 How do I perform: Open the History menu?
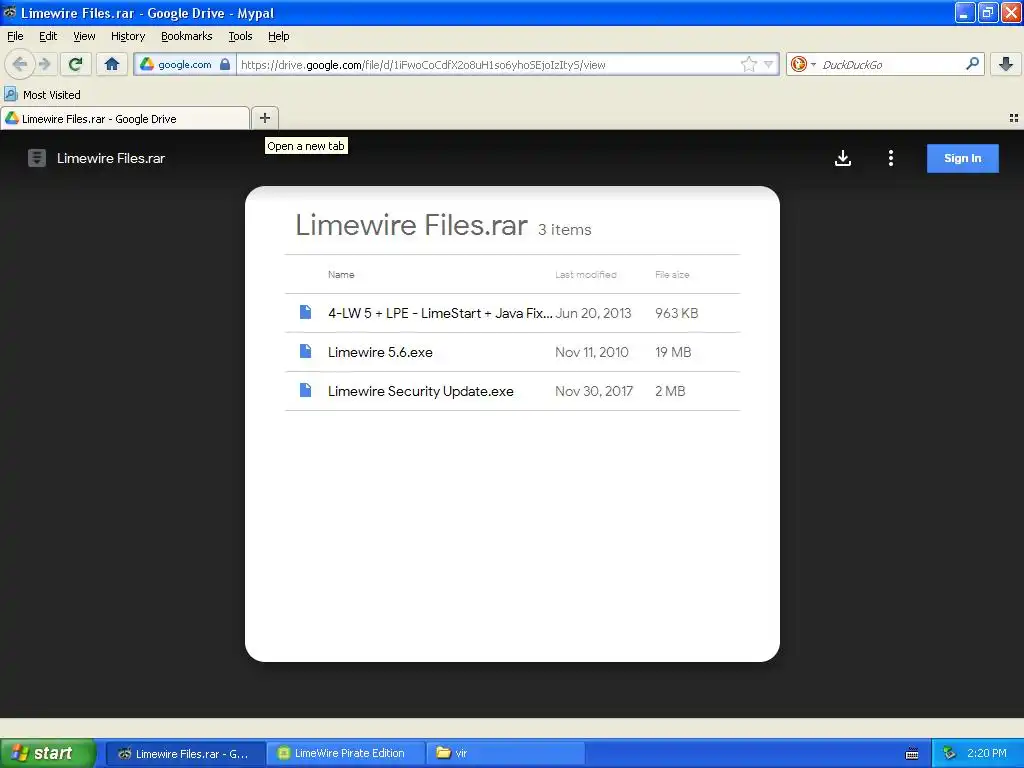[127, 36]
